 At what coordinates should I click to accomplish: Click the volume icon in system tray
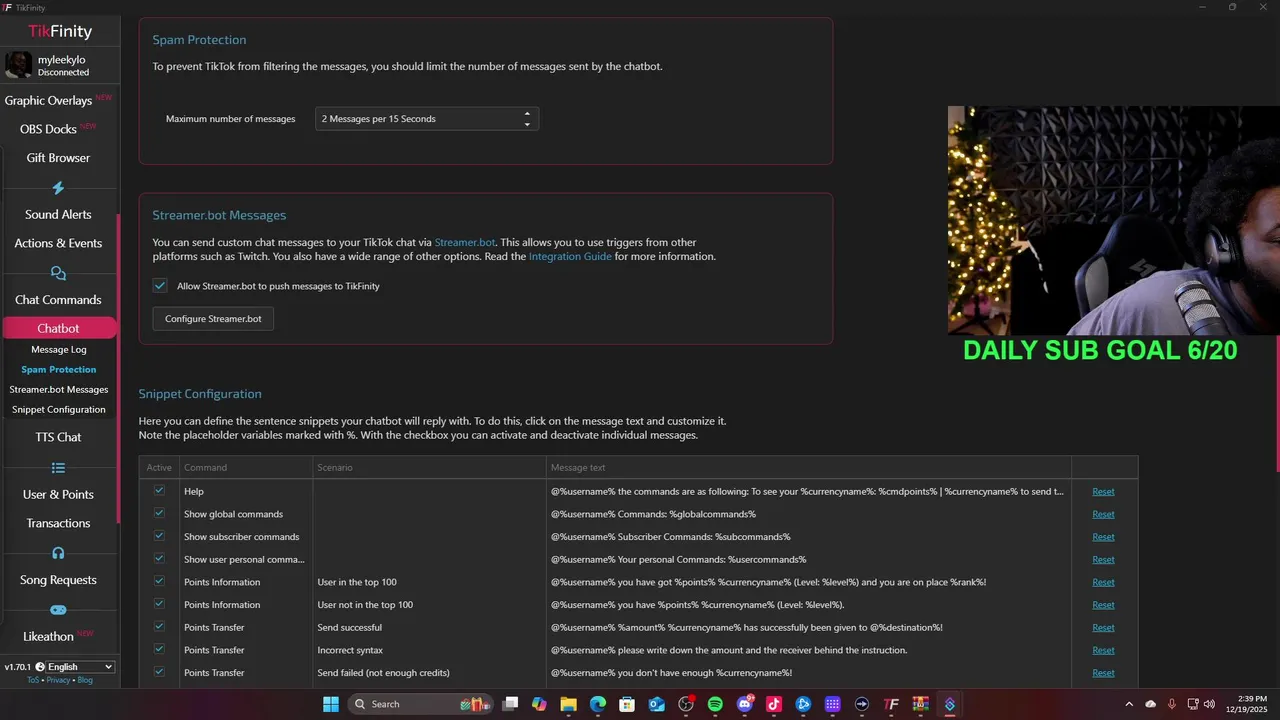pyautogui.click(x=1209, y=704)
